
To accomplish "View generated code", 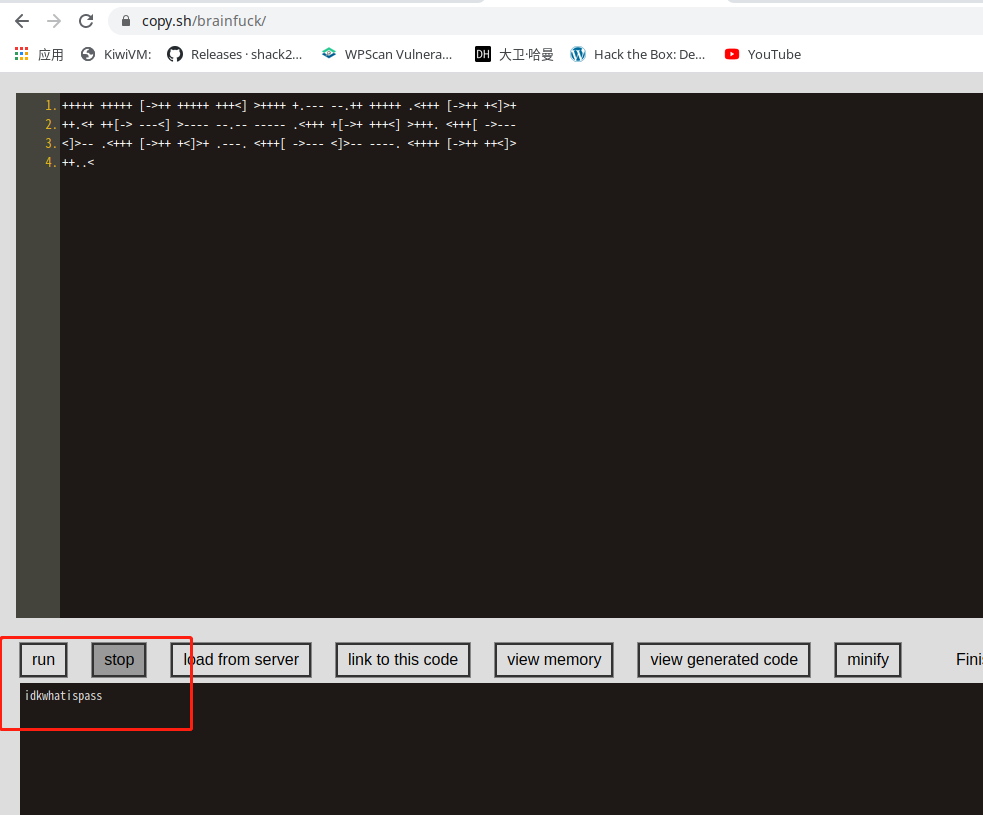I will click(724, 660).
